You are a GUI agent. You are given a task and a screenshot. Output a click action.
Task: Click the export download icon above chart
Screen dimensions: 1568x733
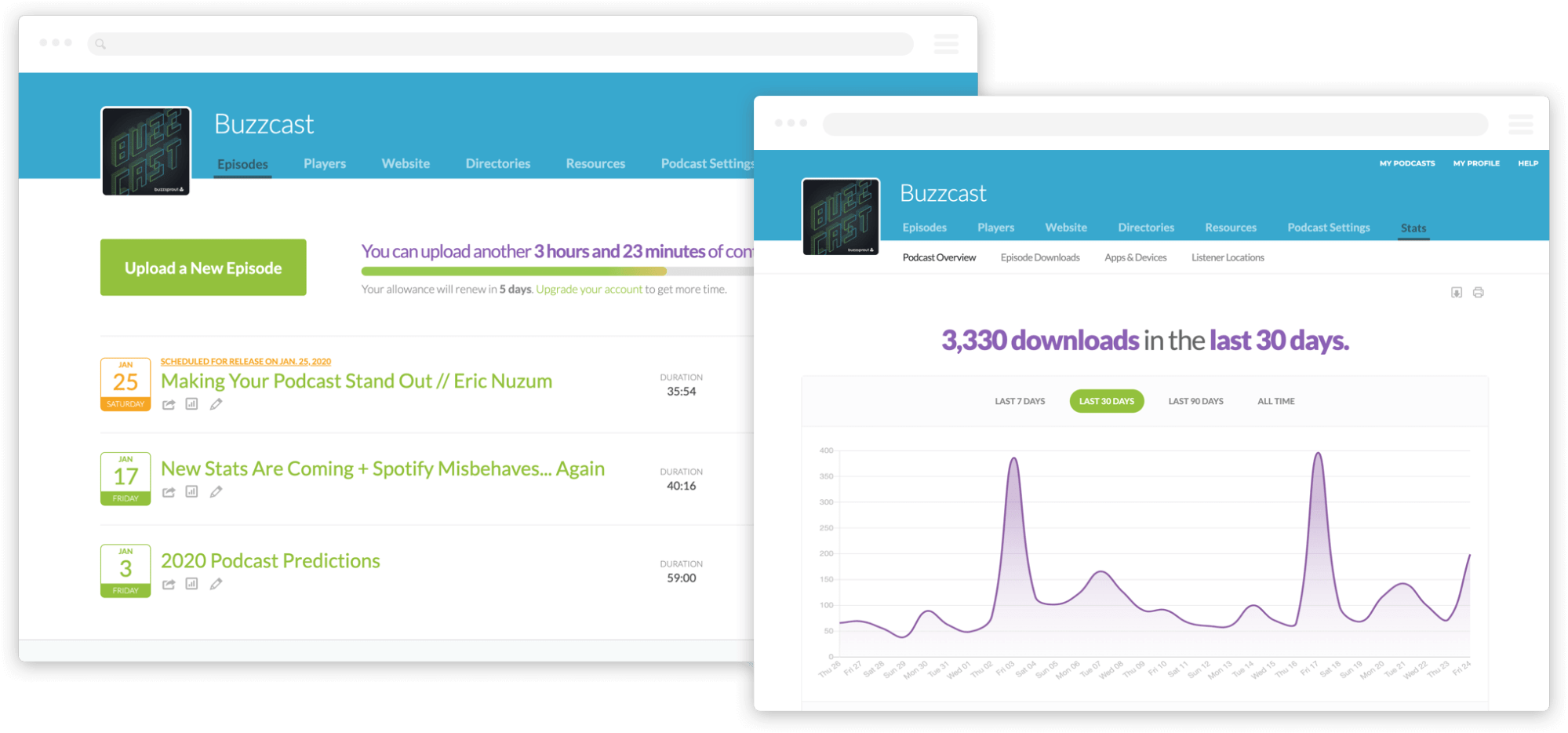pyautogui.click(x=1457, y=293)
